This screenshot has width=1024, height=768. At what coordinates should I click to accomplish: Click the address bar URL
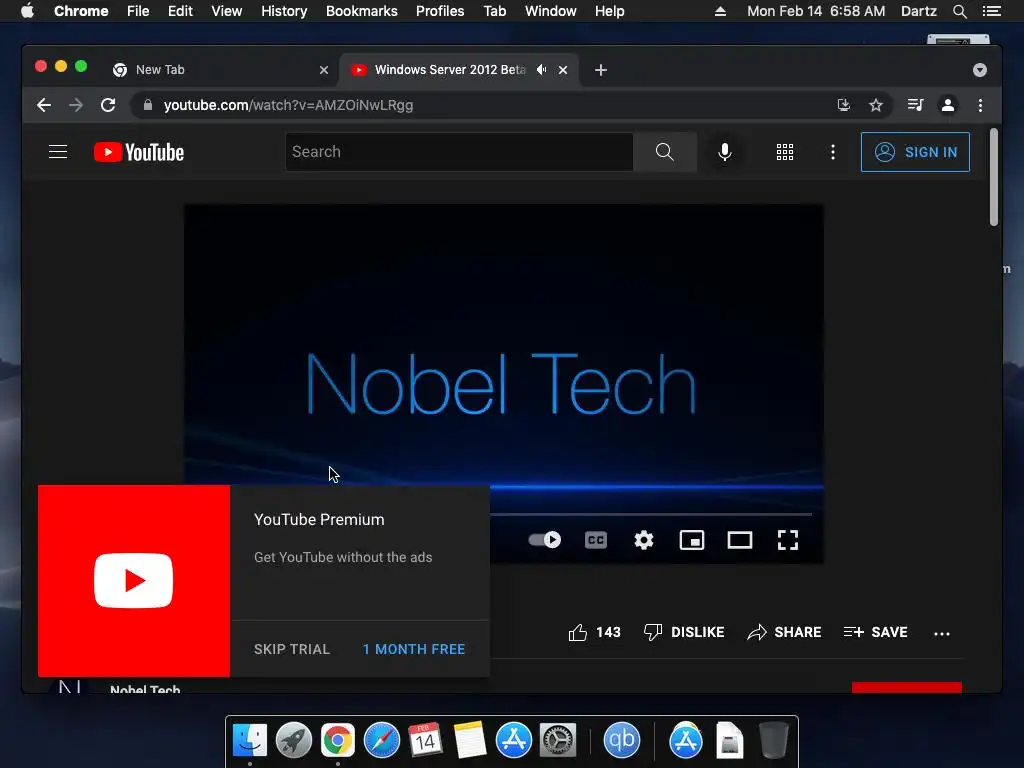[x=288, y=105]
